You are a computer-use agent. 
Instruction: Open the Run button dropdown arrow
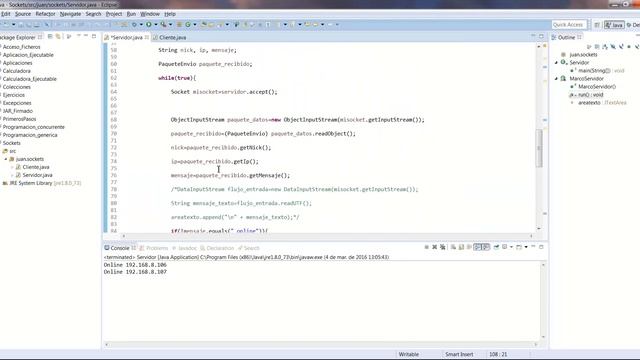(x=156, y=24)
